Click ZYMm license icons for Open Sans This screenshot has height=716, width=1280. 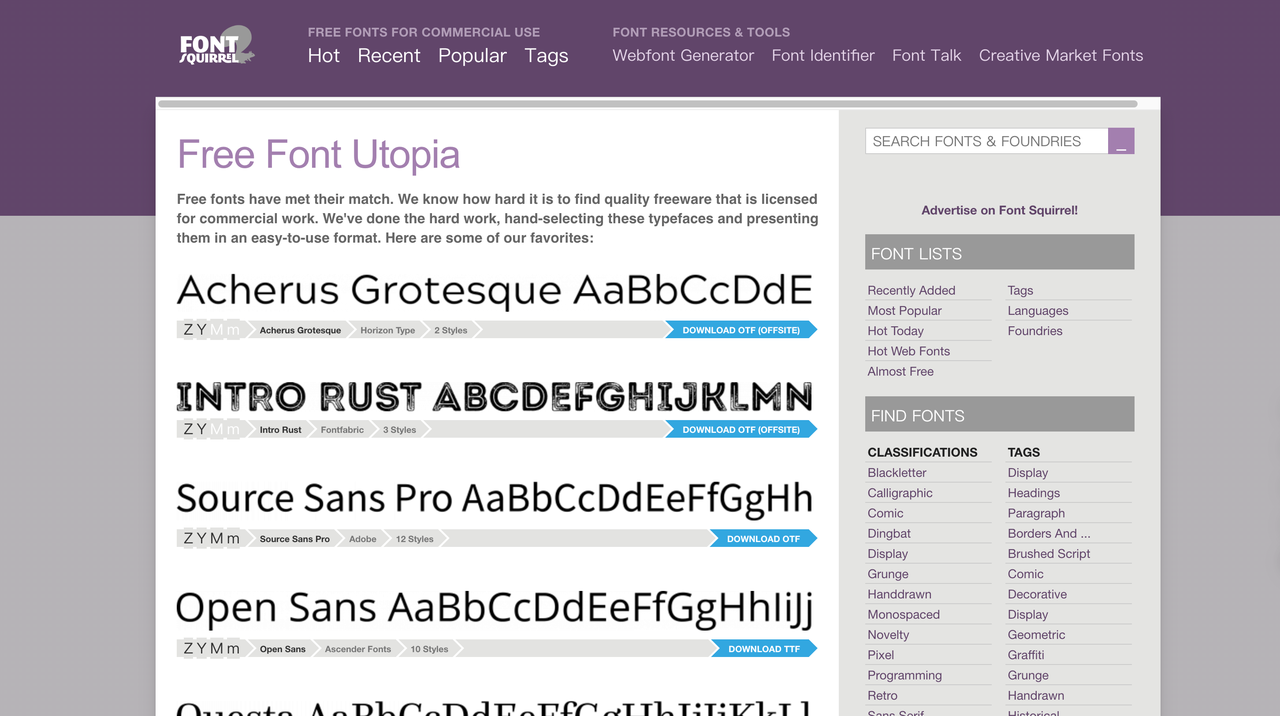click(x=211, y=649)
